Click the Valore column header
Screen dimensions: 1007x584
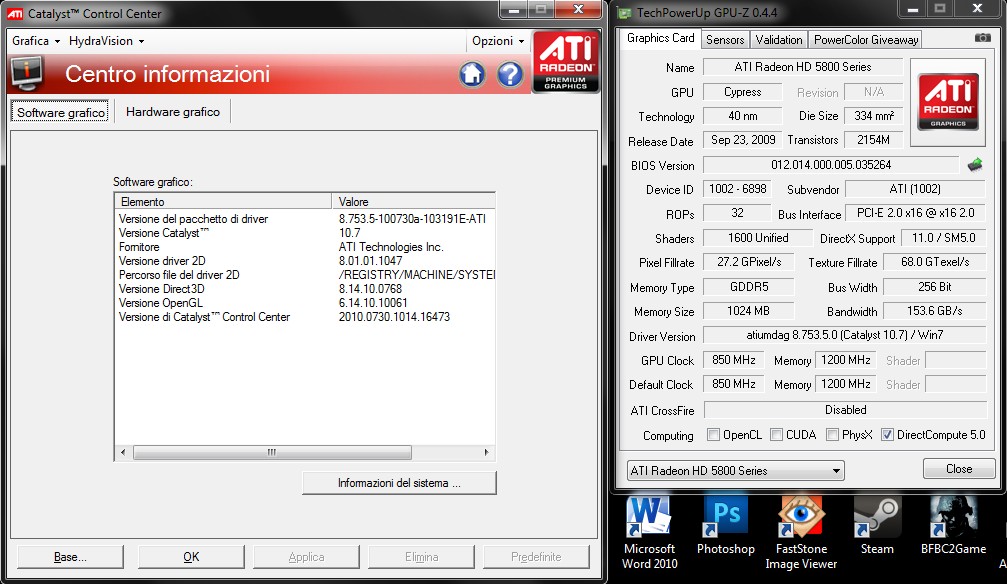click(414, 202)
